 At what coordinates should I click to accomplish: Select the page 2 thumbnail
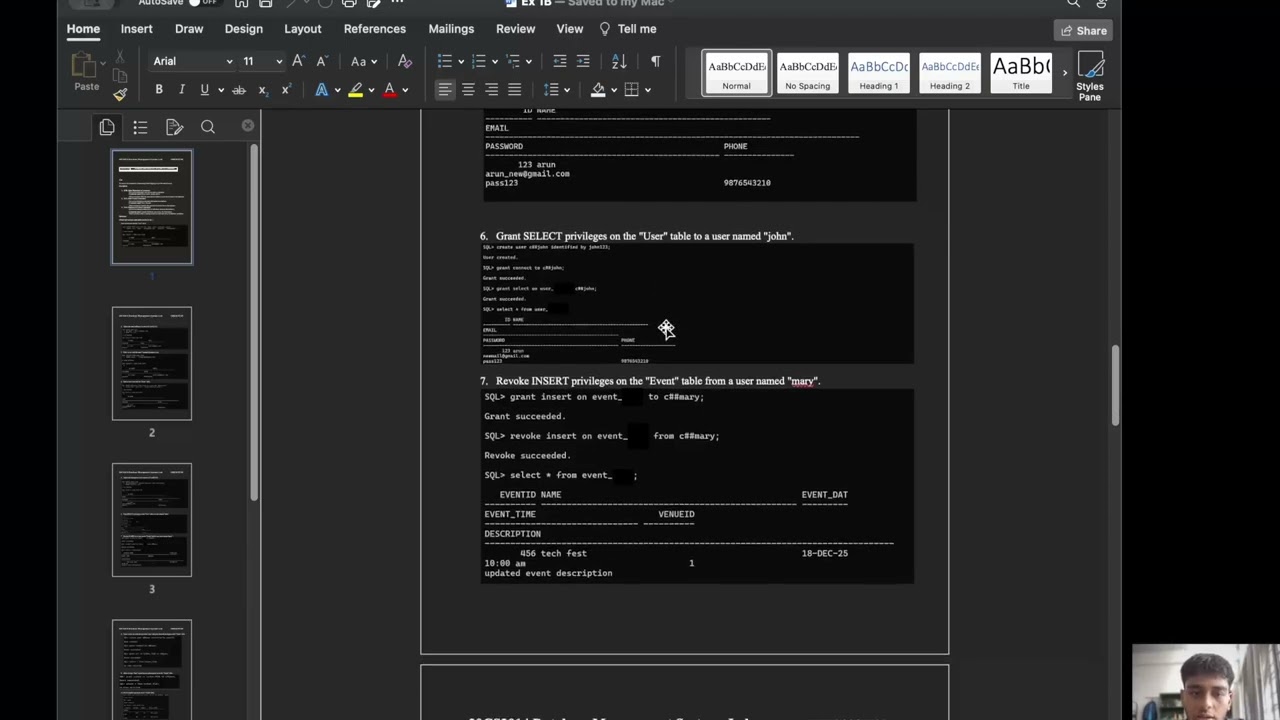pyautogui.click(x=152, y=364)
